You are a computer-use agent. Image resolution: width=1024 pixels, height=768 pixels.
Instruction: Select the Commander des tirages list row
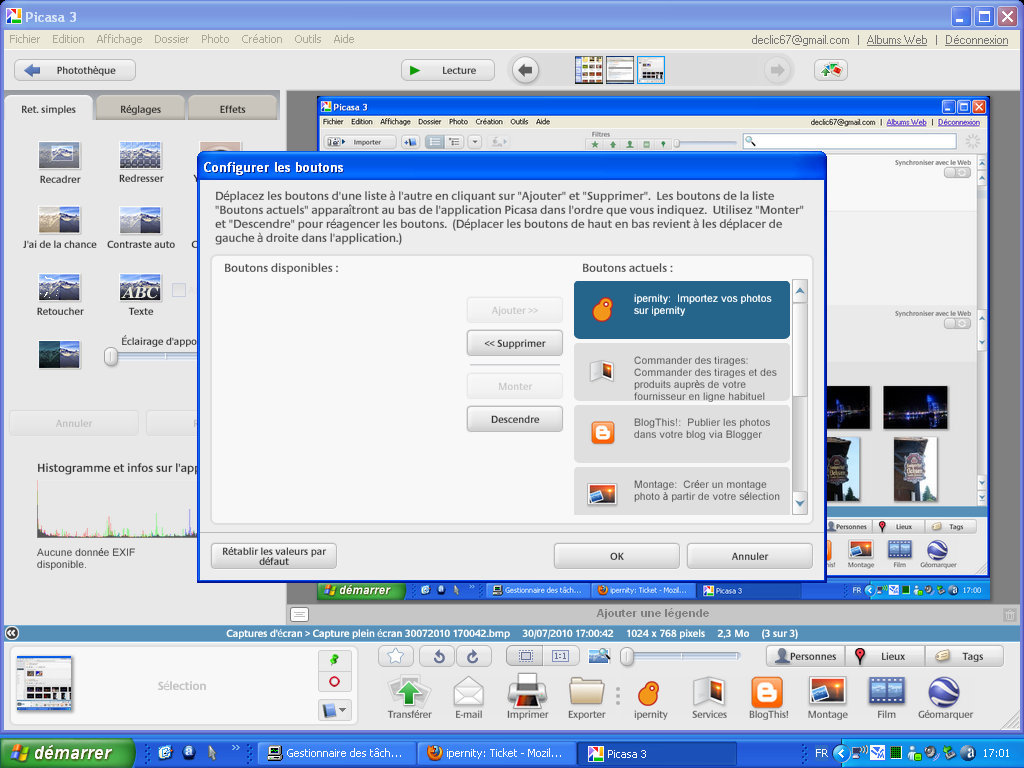click(682, 372)
